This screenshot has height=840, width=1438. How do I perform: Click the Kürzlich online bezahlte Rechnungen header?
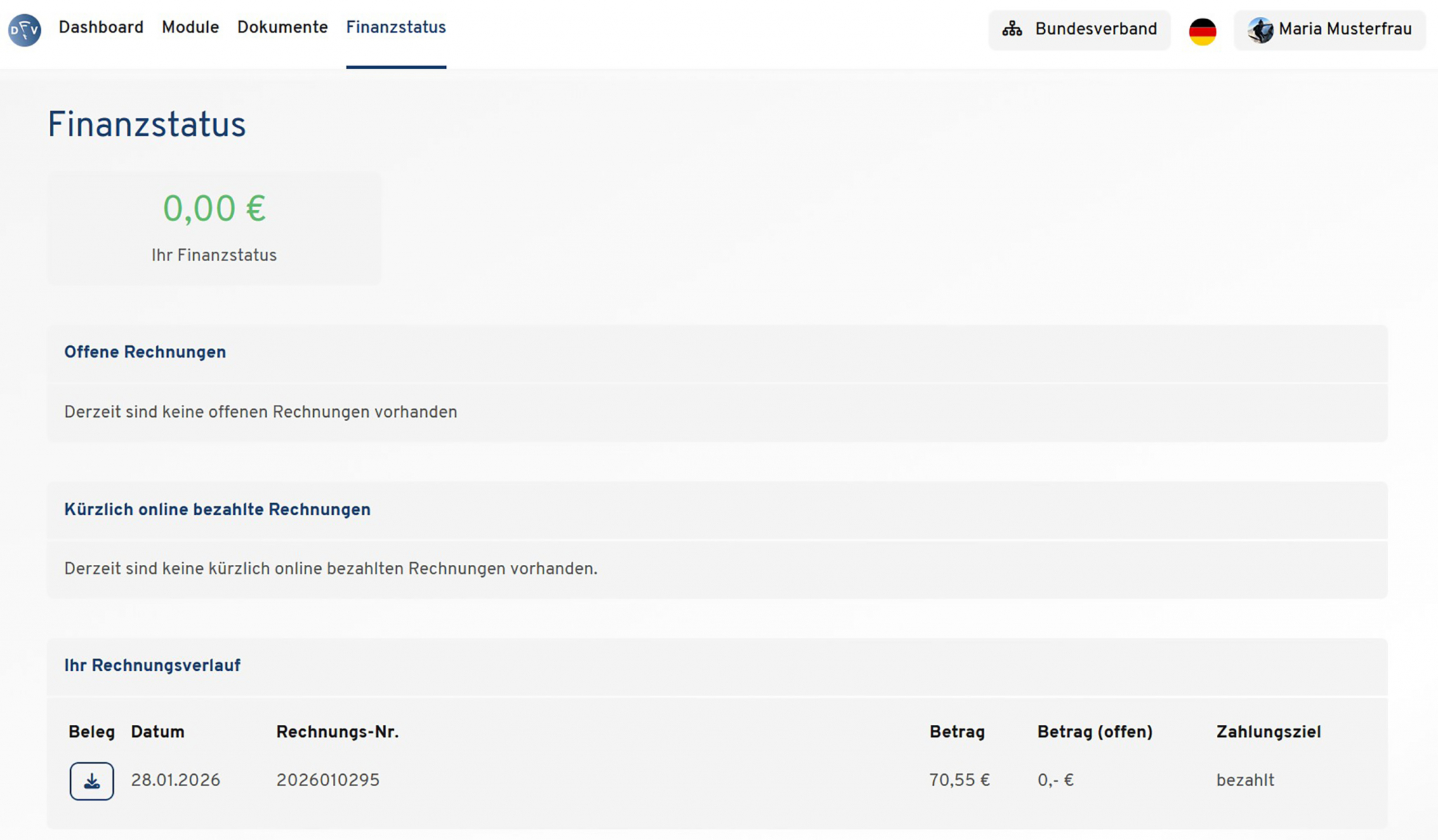(x=218, y=509)
